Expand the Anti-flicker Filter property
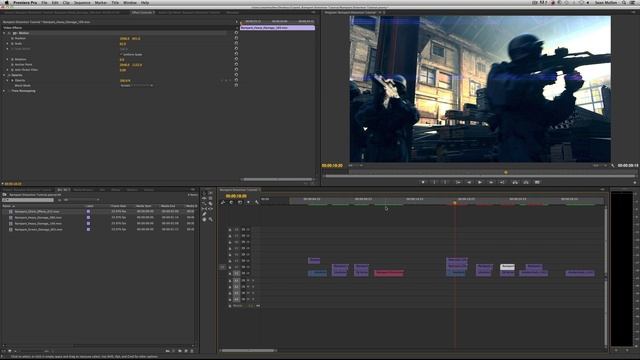 [7, 70]
